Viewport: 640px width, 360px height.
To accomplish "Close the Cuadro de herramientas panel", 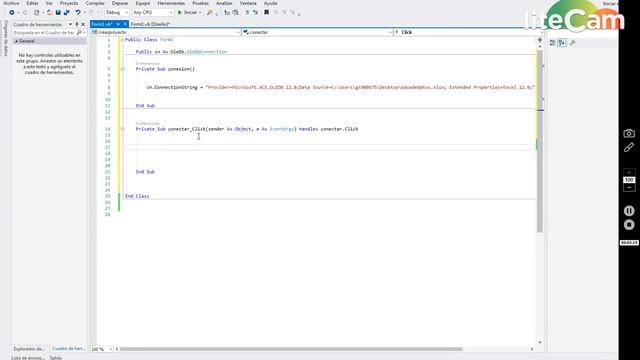I will (x=83, y=24).
